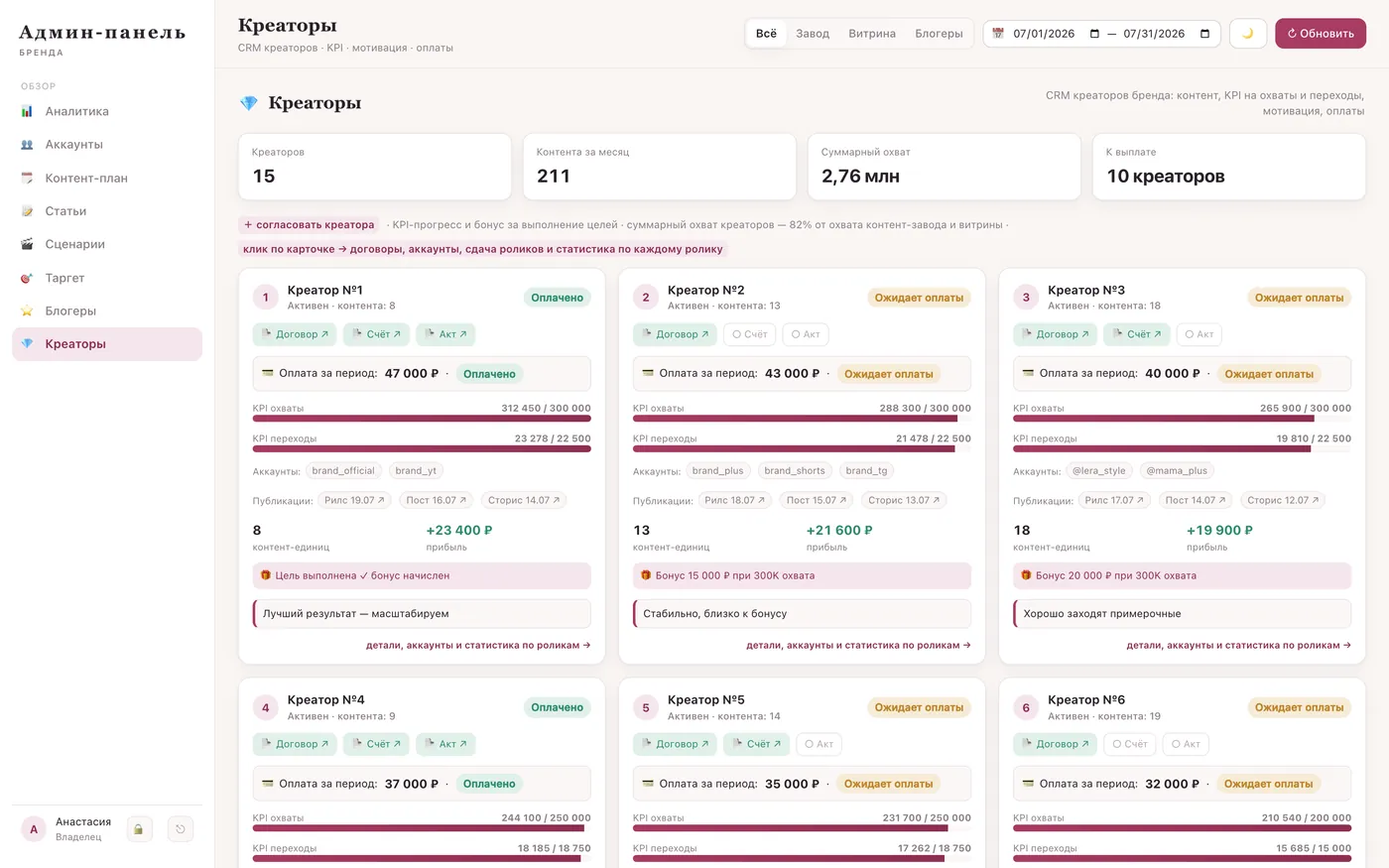Click the diamond icon by Креаторы heading
Viewport: 1389px width, 868px height.
pos(249,103)
